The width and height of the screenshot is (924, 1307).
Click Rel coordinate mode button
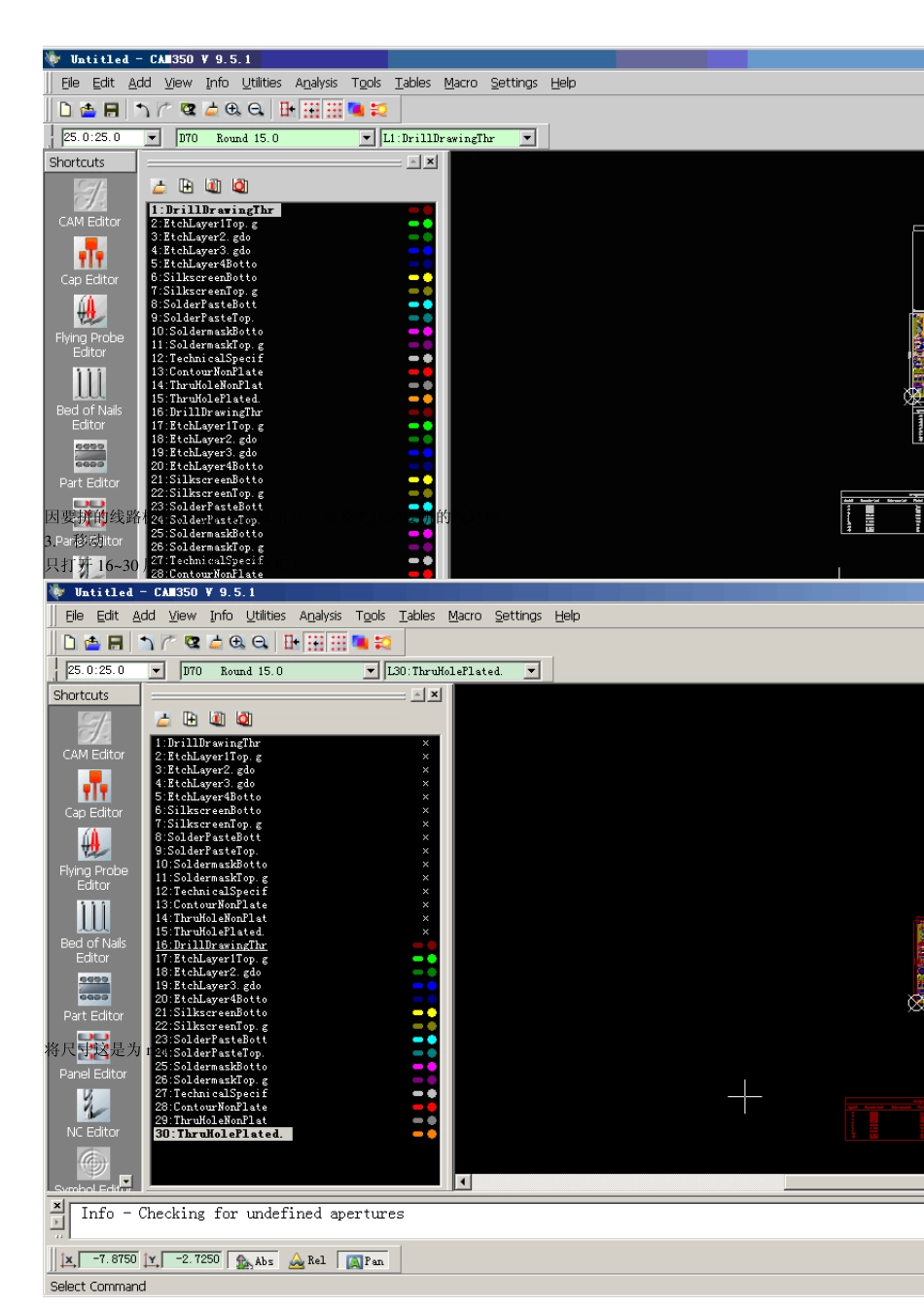(x=307, y=1260)
